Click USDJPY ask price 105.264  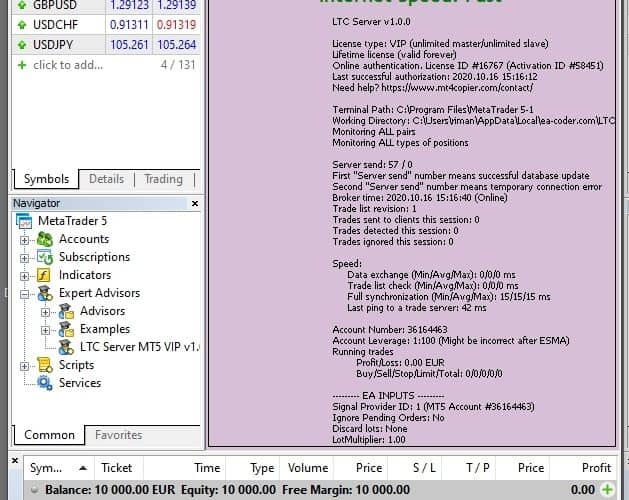point(177,45)
